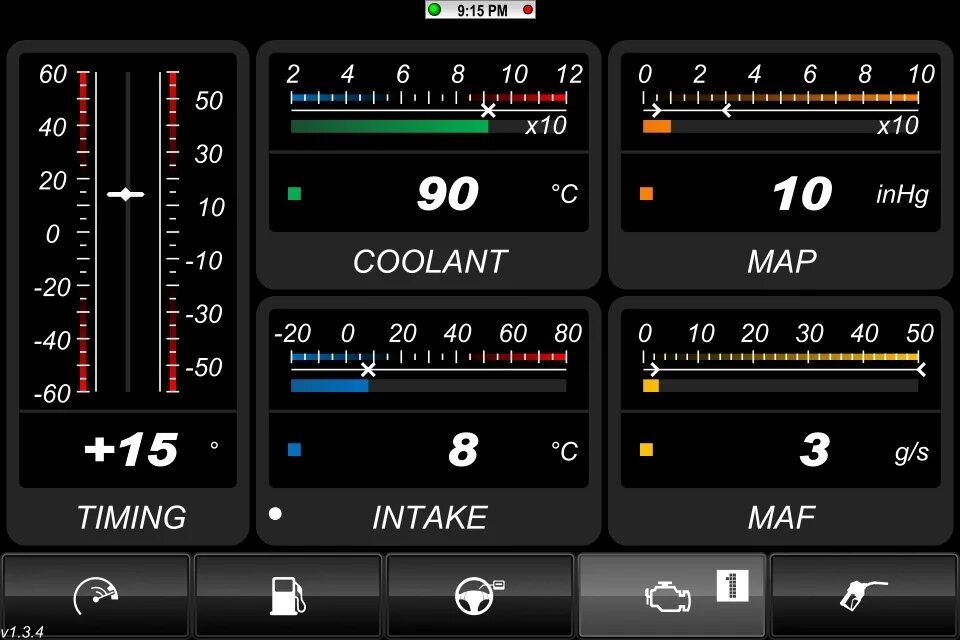Screen dimensions: 960x640
Task: Click the v1.3.4 version text
Action: click(x=23, y=632)
